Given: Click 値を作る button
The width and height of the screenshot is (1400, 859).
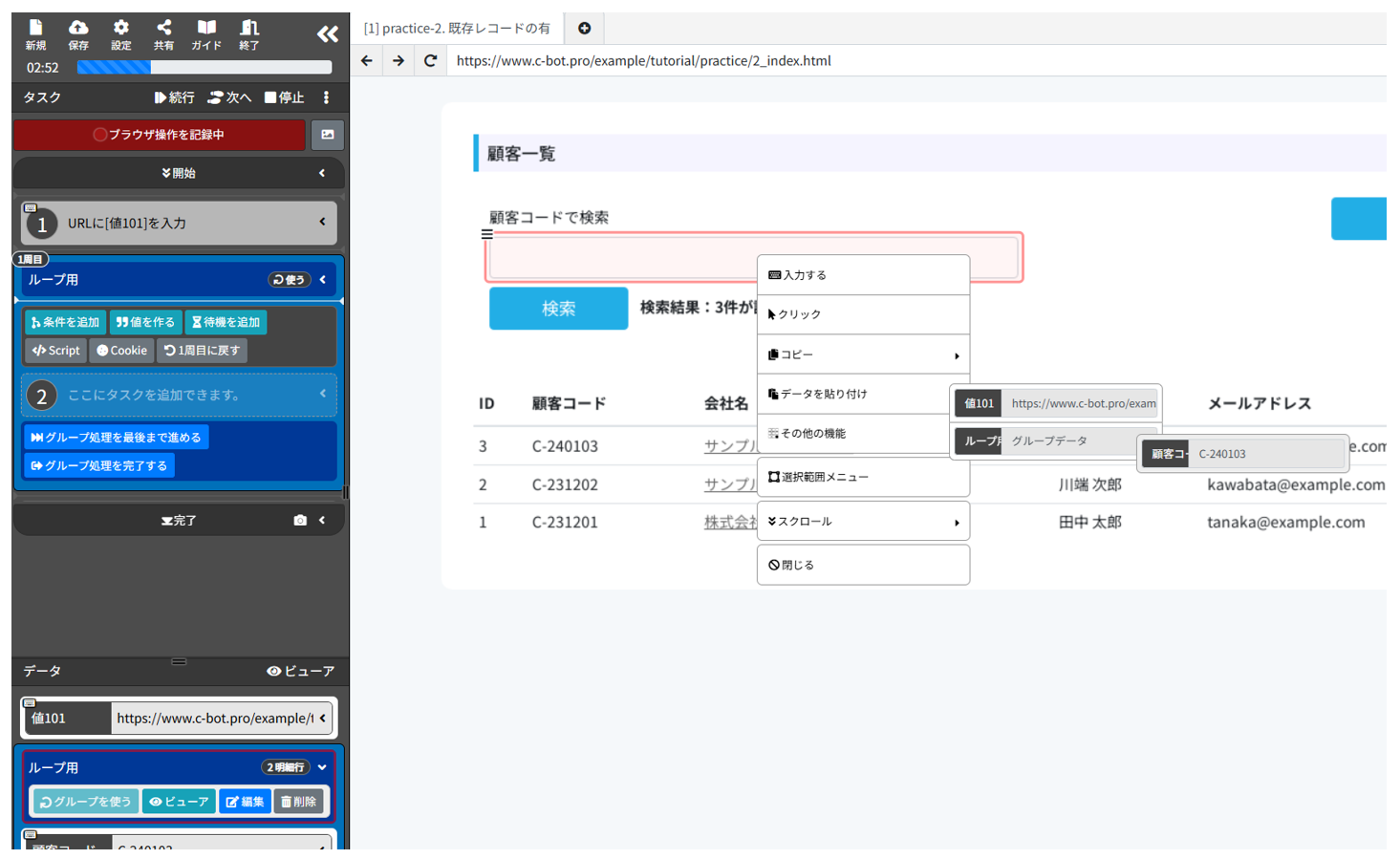Looking at the screenshot, I should point(145,322).
